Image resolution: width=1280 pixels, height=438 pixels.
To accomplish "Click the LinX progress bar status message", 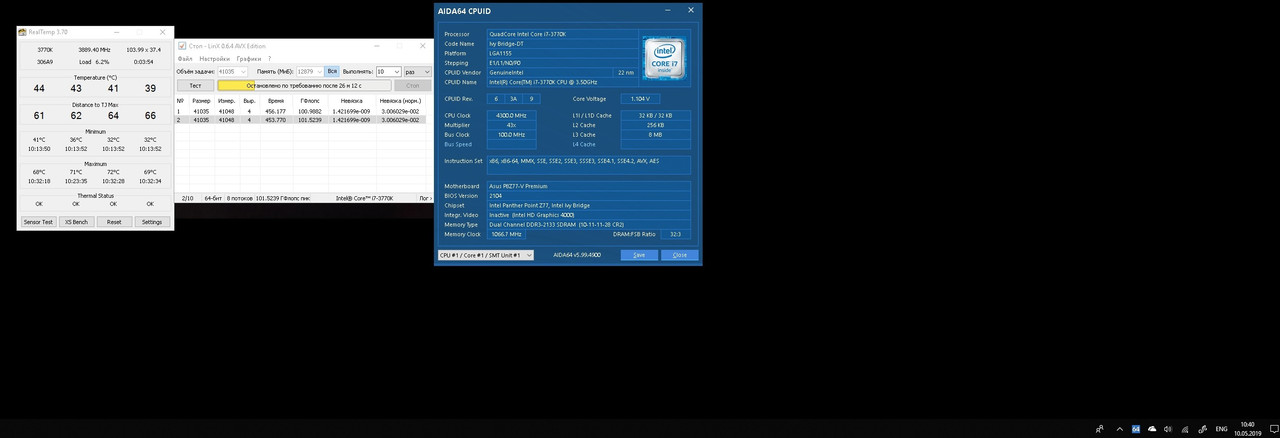I will 304,86.
